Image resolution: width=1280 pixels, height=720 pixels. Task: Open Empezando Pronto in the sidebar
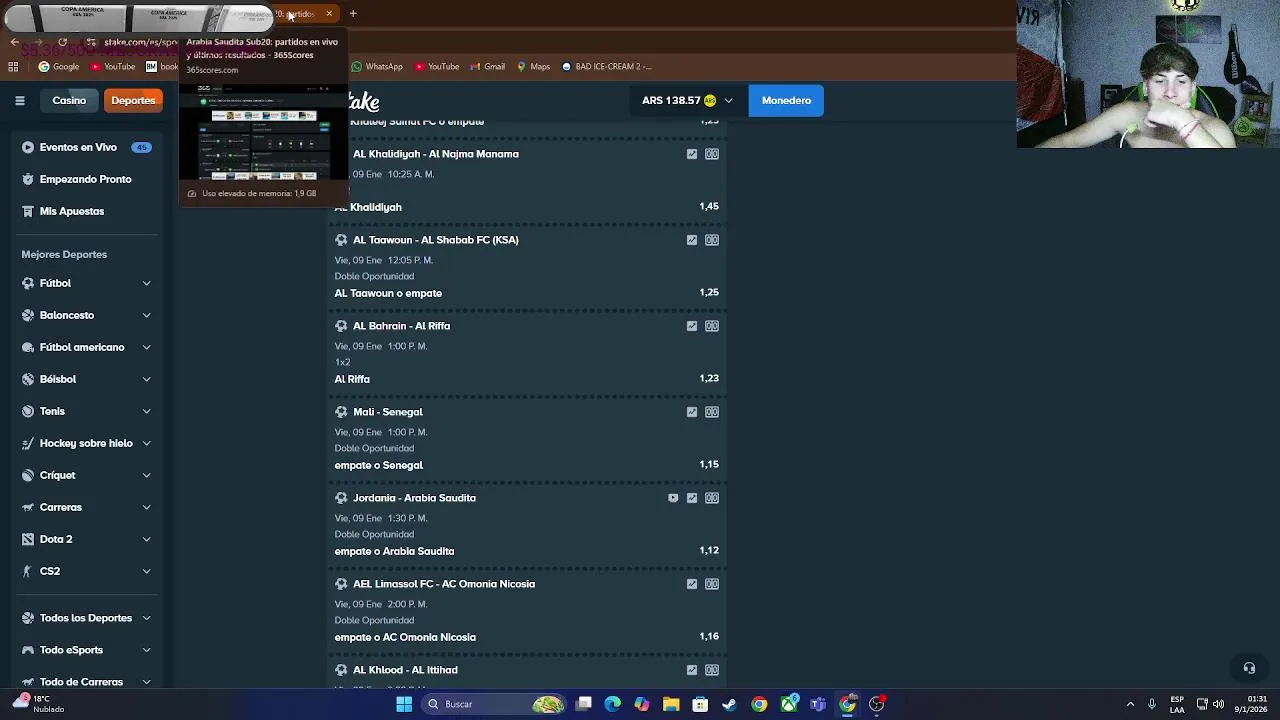[x=85, y=179]
